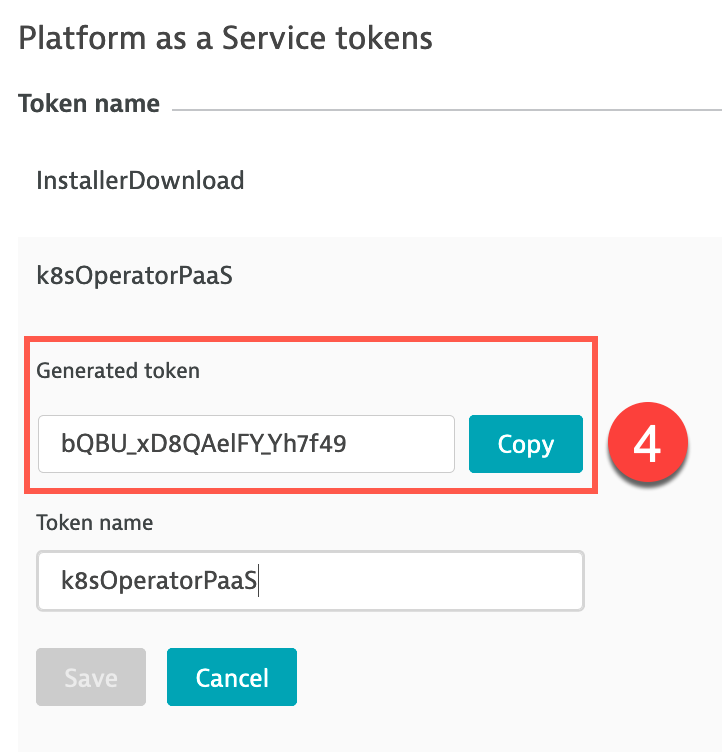Click the k8sOperatorPaaS name text in the list

(x=134, y=276)
